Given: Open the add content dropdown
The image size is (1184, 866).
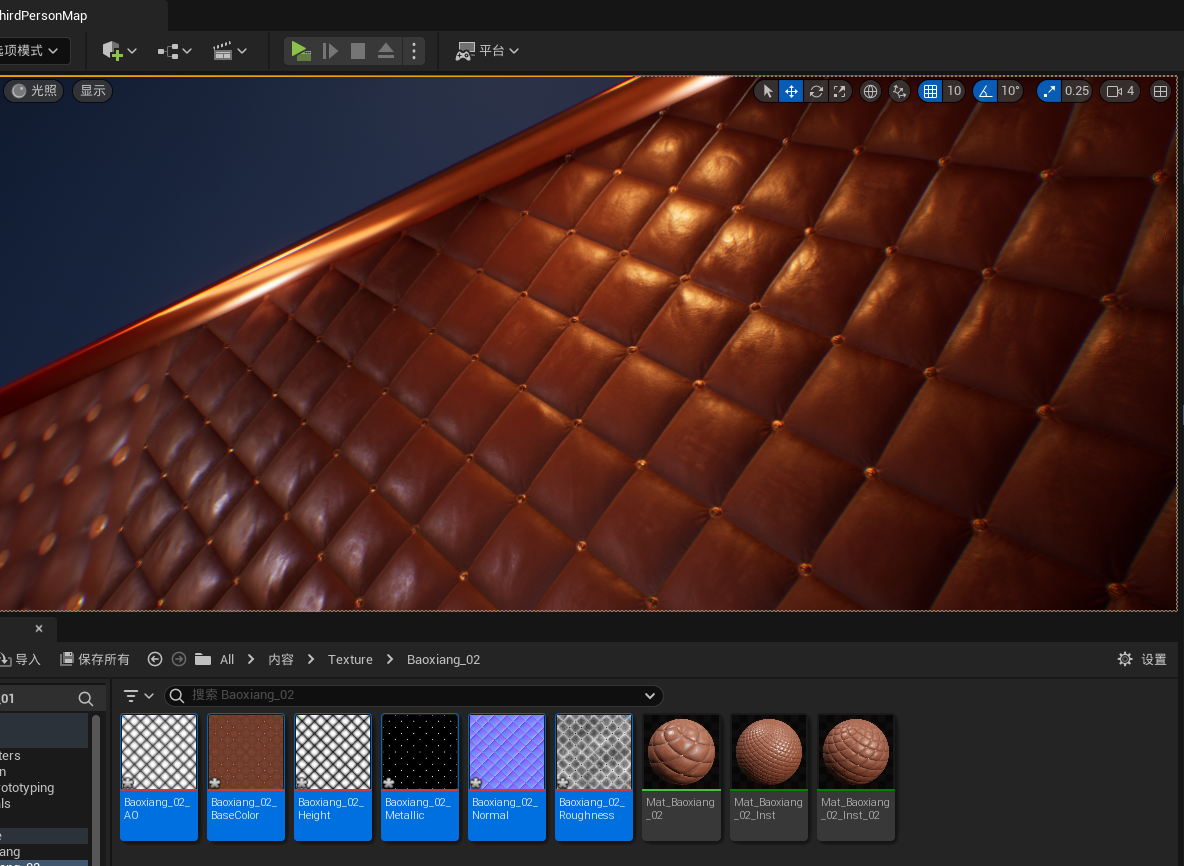Looking at the screenshot, I should (x=119, y=51).
